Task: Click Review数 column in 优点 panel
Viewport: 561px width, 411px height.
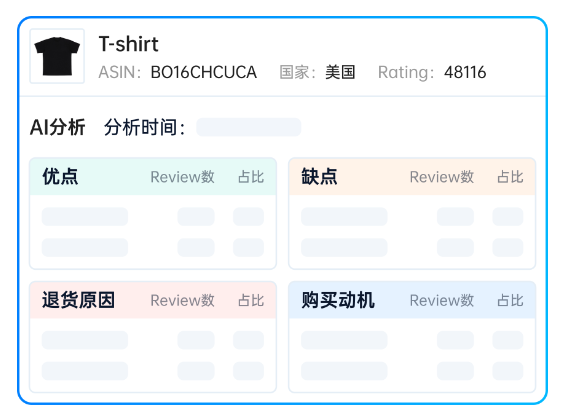Action: pos(182,177)
